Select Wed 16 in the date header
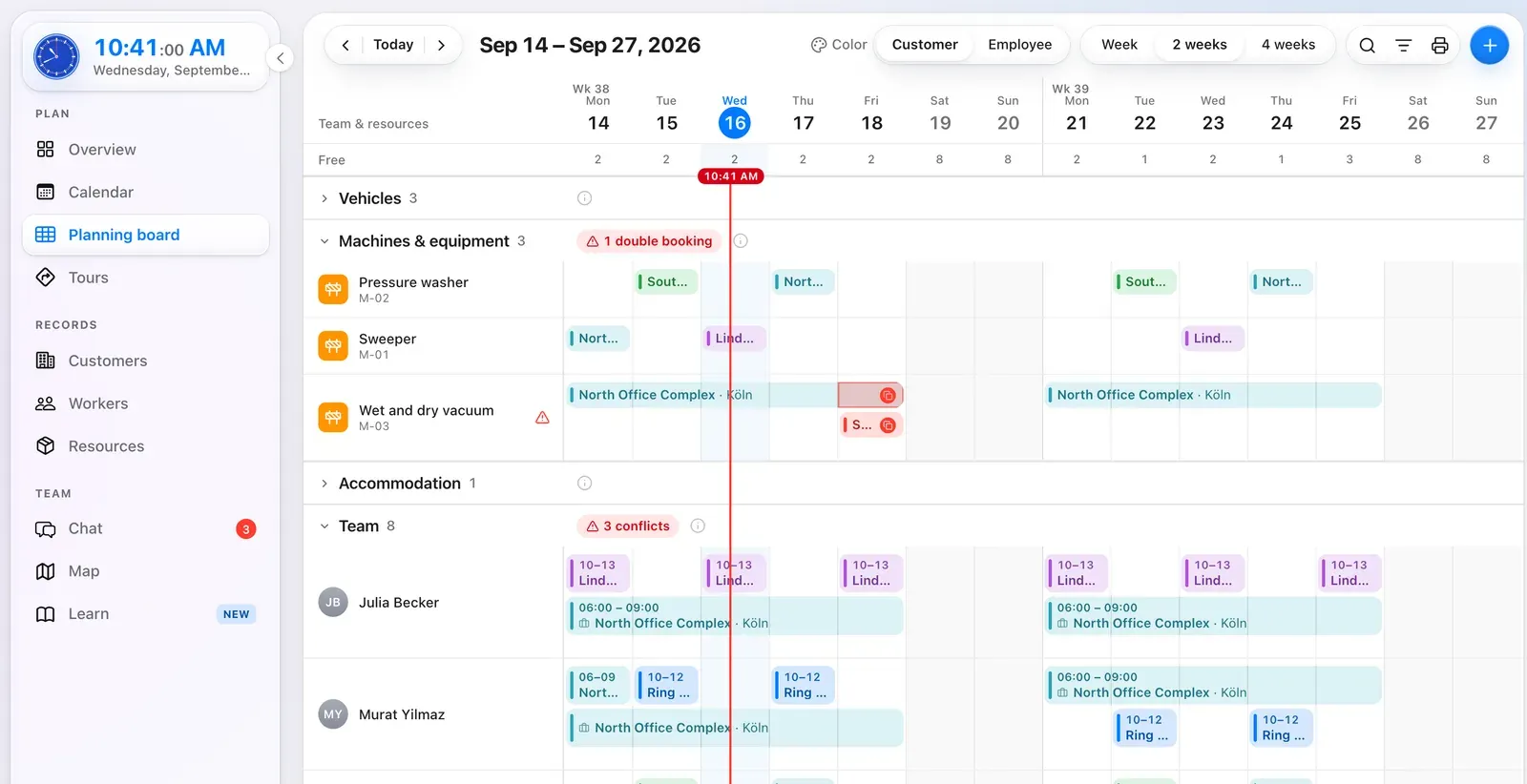Viewport: 1527px width, 784px height. [x=735, y=123]
